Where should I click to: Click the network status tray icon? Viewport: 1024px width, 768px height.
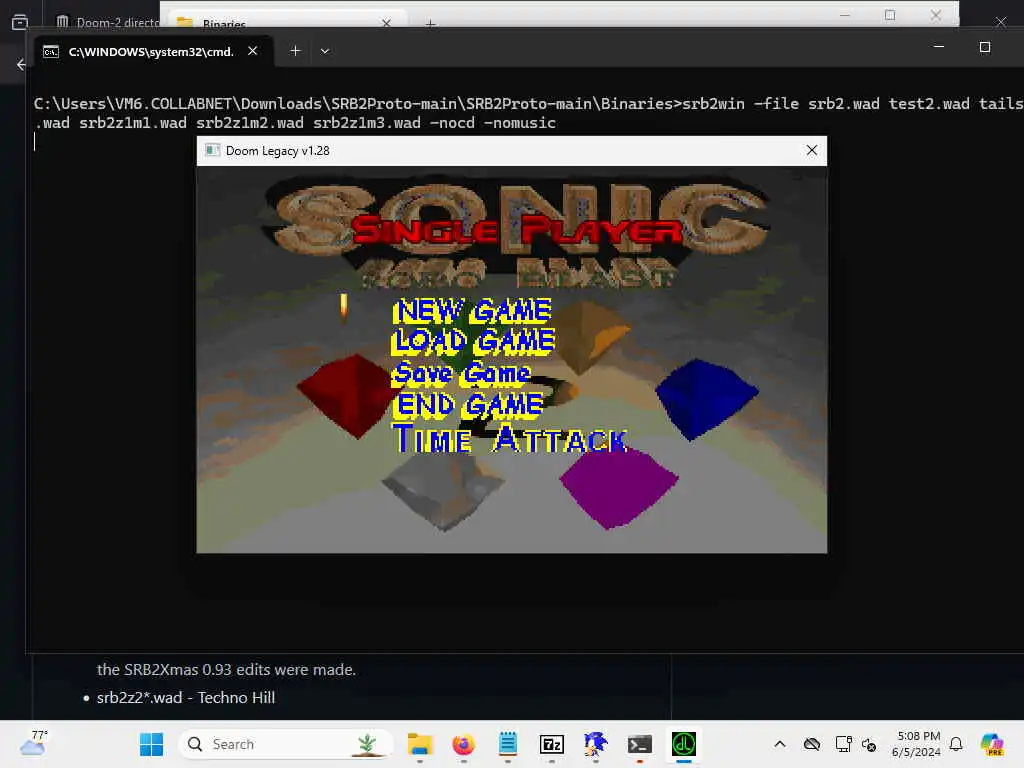click(869, 744)
